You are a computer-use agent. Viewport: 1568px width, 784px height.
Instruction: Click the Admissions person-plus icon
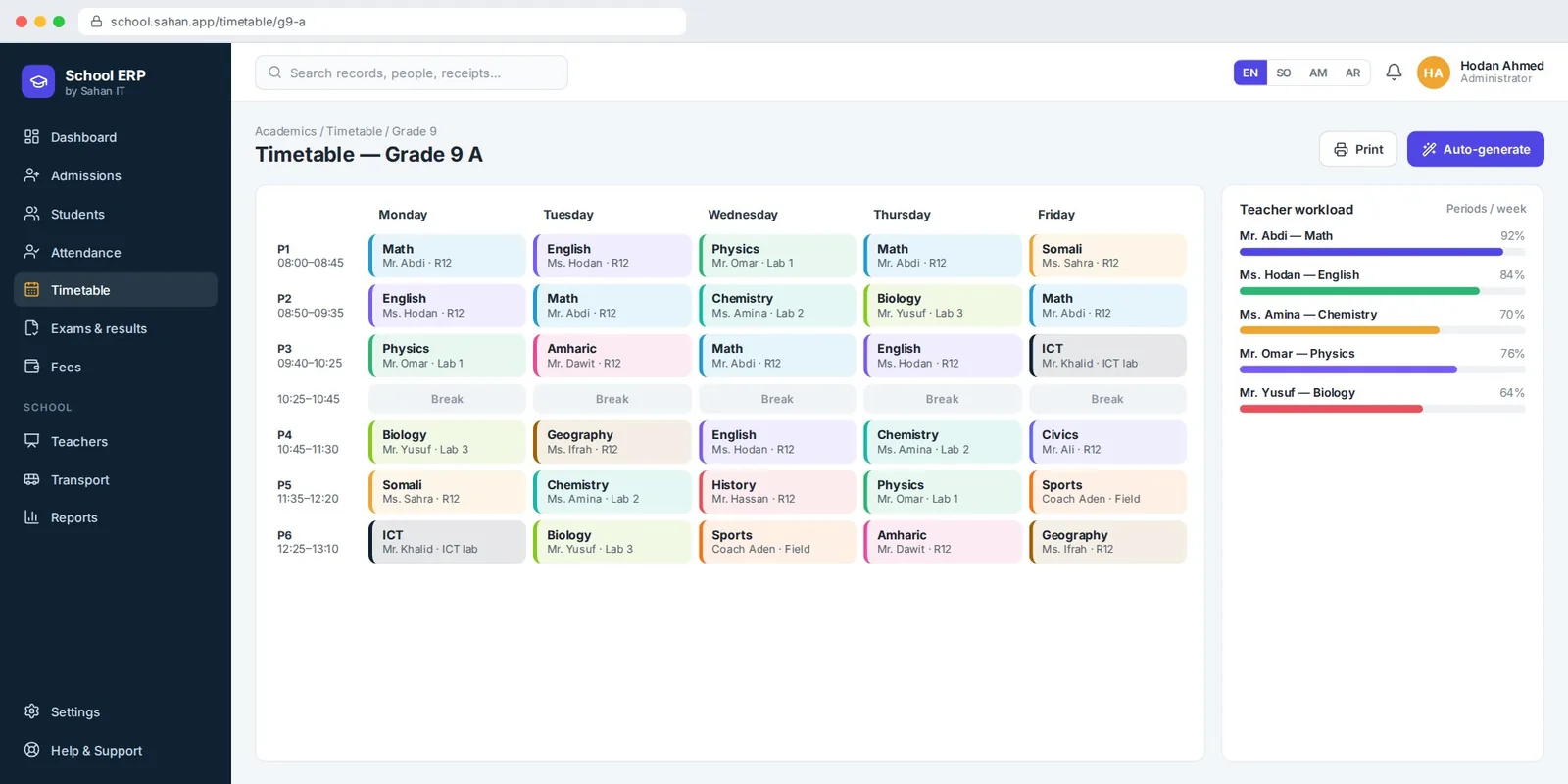click(32, 175)
